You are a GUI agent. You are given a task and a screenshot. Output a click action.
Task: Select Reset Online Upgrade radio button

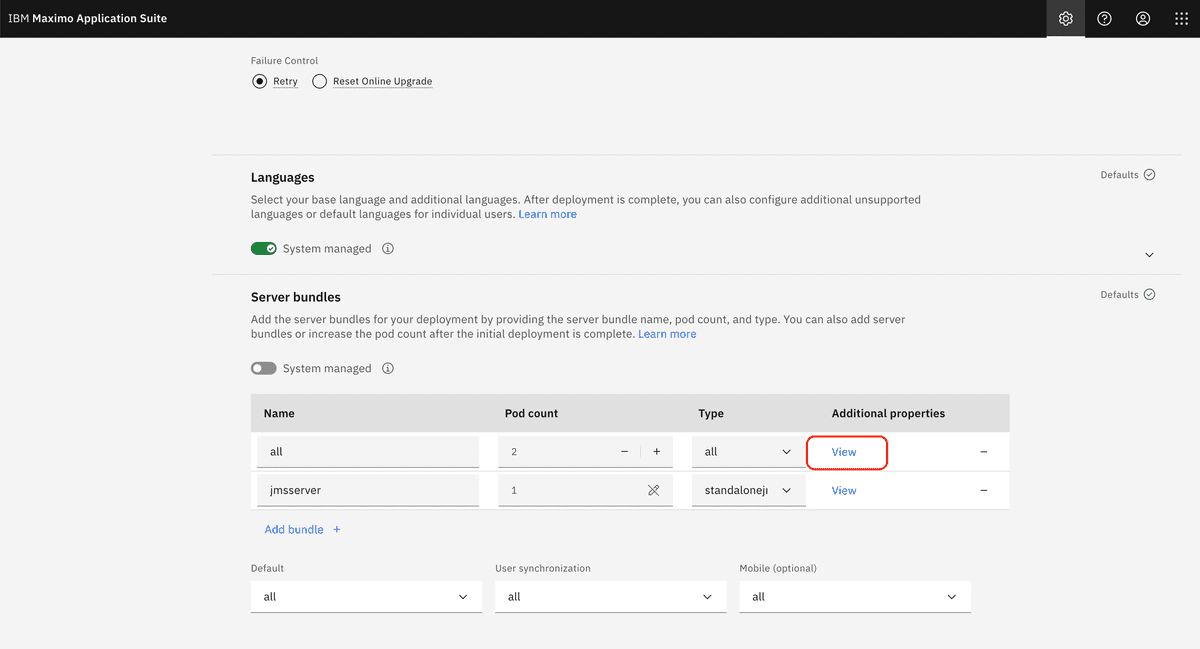[x=320, y=82]
